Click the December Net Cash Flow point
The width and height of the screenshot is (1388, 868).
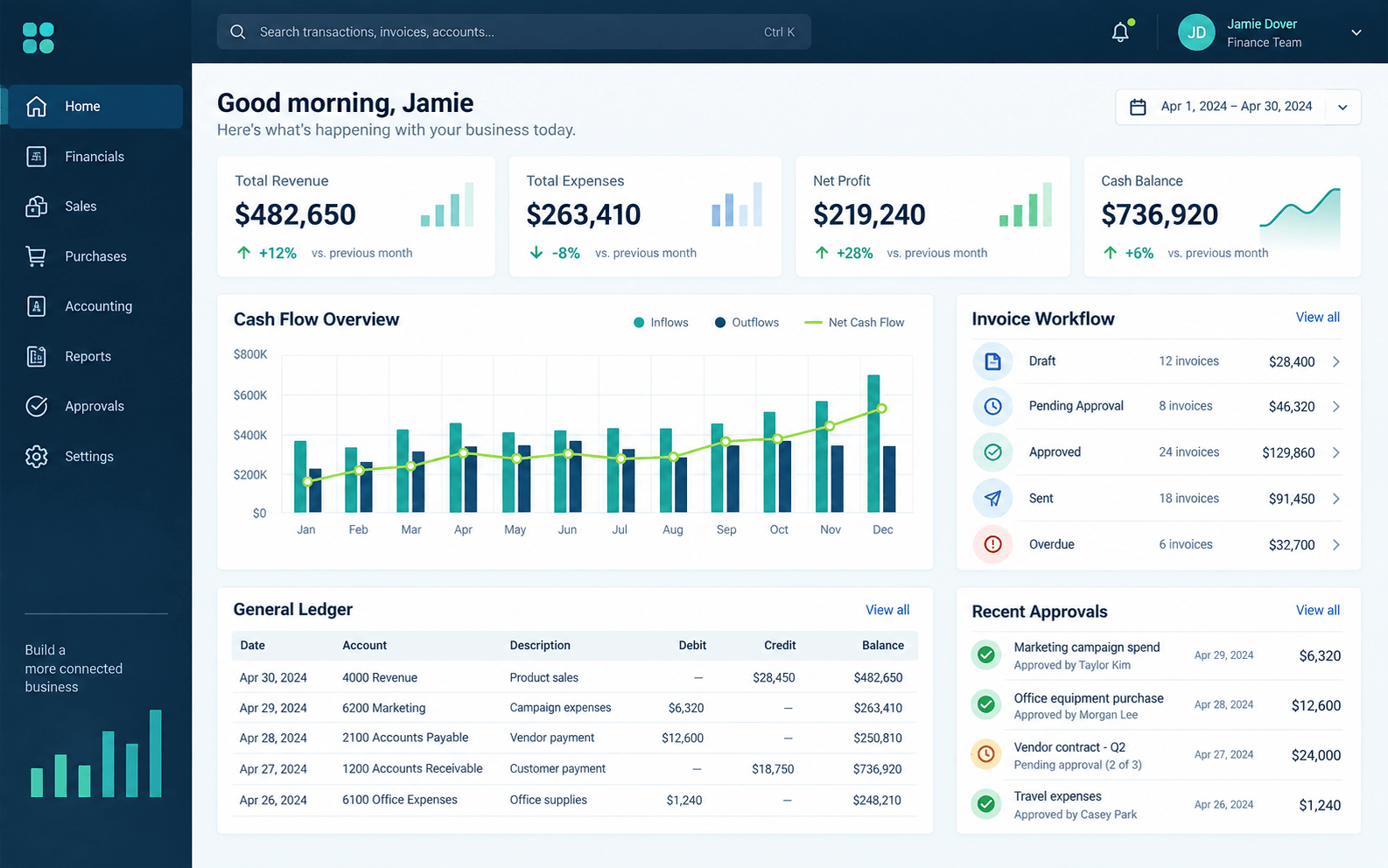pos(882,409)
